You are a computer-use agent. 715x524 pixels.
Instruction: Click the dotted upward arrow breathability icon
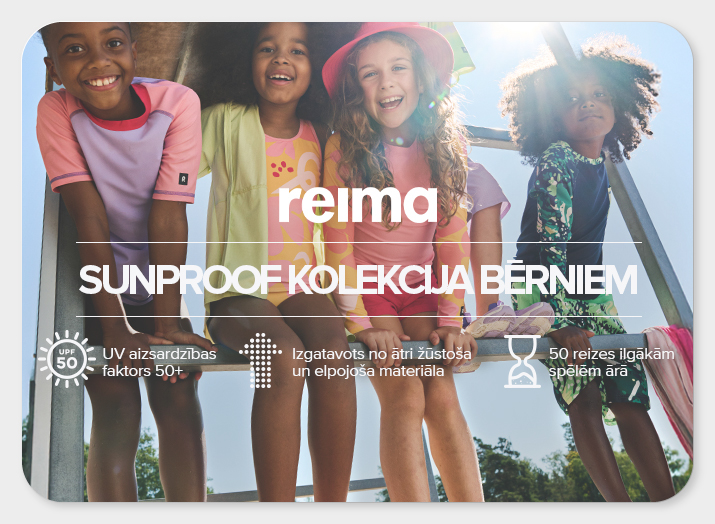tap(260, 360)
